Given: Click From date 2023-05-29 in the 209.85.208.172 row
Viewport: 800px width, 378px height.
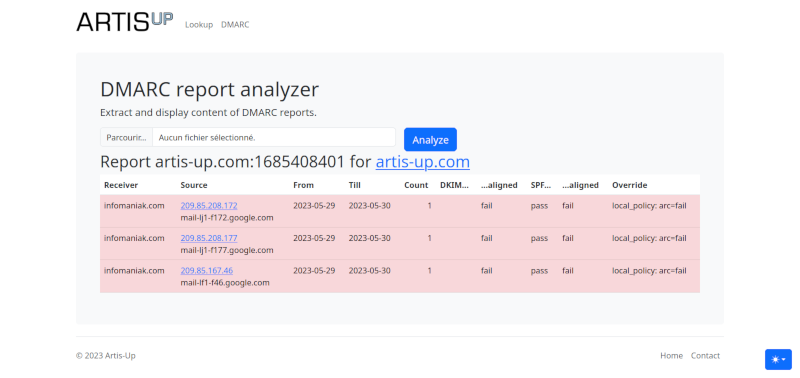Looking at the screenshot, I should [x=314, y=206].
